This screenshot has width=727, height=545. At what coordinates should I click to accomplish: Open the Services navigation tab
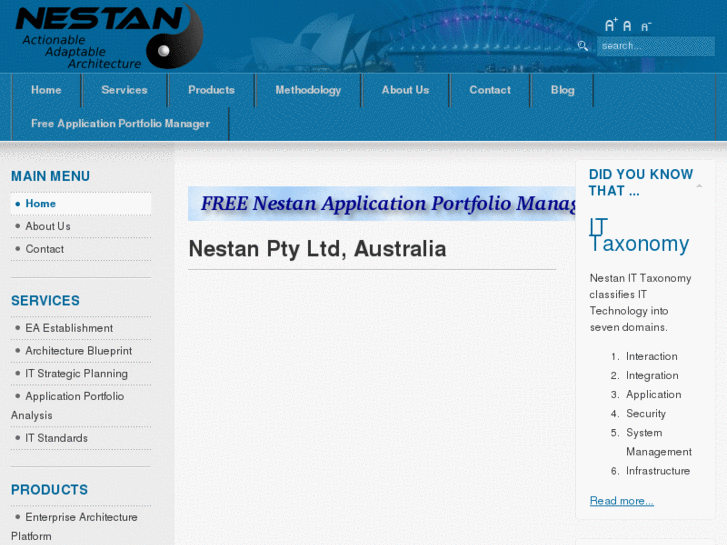(124, 90)
